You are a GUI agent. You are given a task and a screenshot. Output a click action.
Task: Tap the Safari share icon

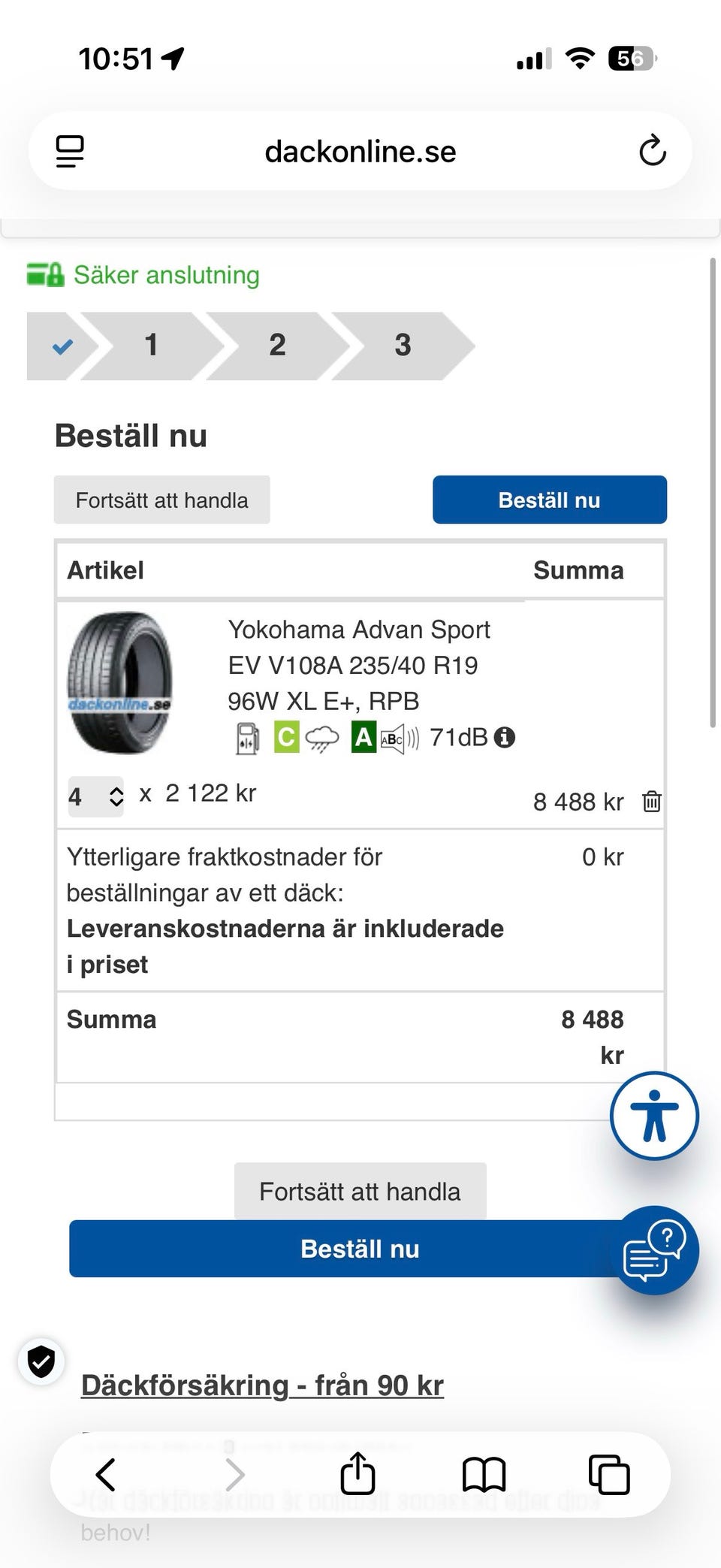pyautogui.click(x=357, y=1474)
